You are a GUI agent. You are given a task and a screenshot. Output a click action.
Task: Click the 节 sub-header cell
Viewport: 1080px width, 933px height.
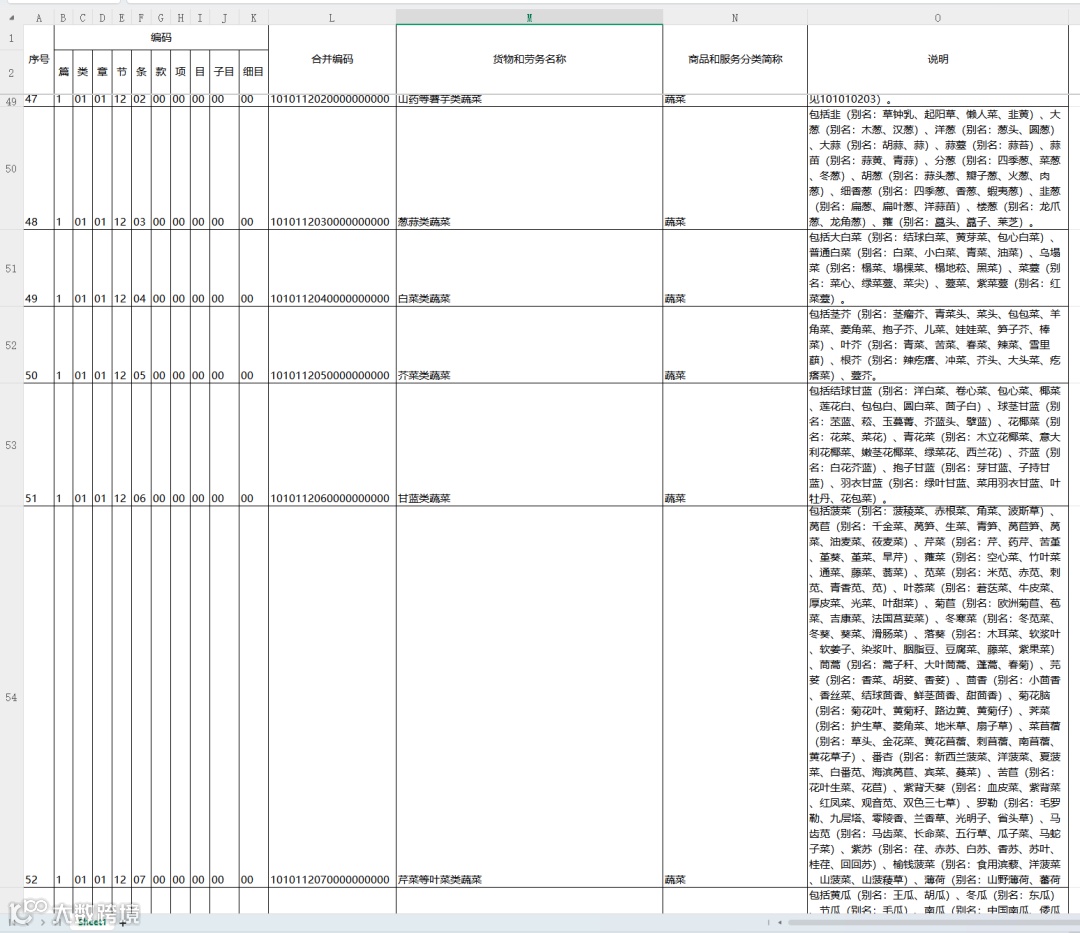[x=121, y=72]
